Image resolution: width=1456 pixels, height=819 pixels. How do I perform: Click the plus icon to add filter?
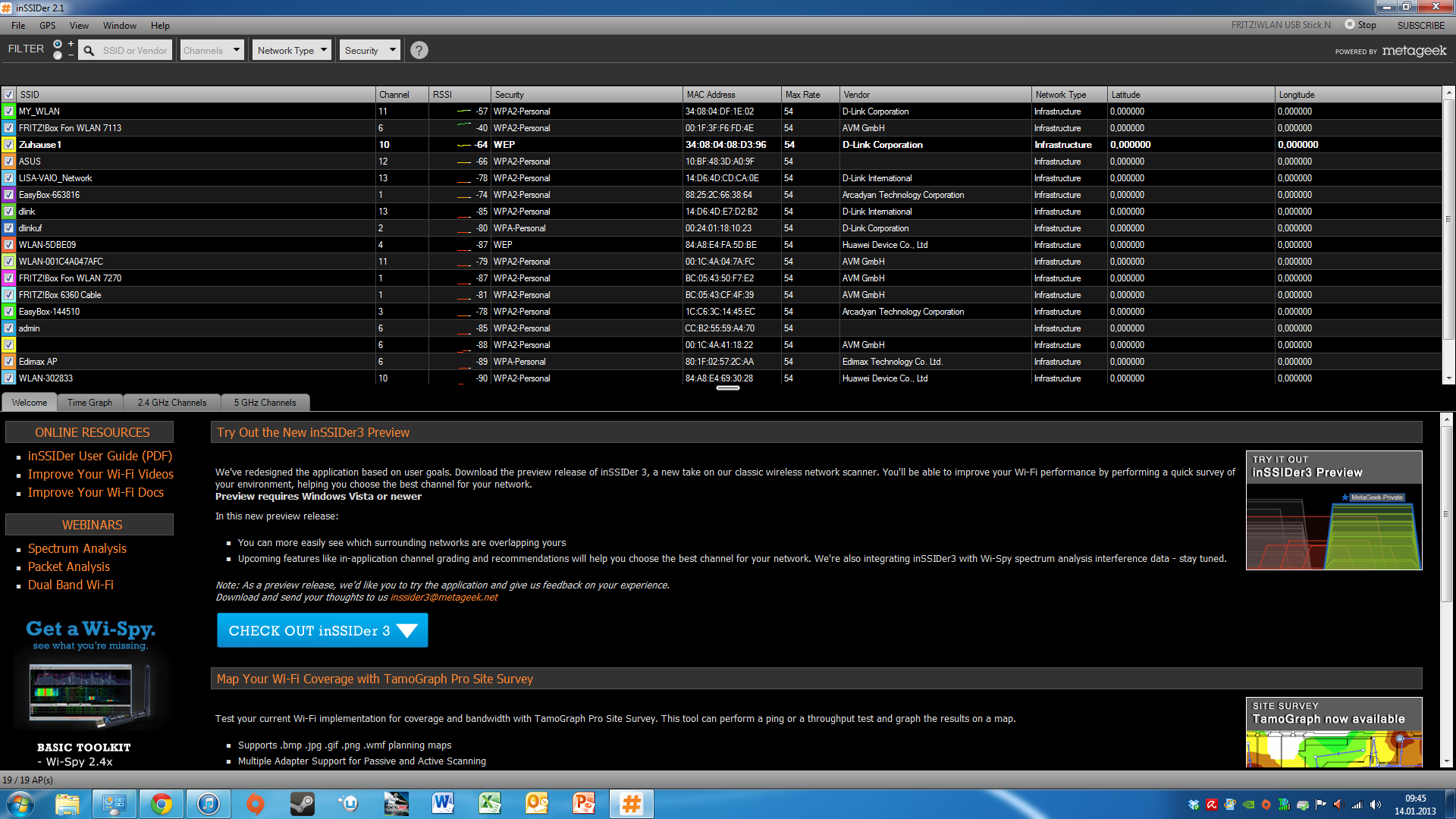(x=71, y=44)
